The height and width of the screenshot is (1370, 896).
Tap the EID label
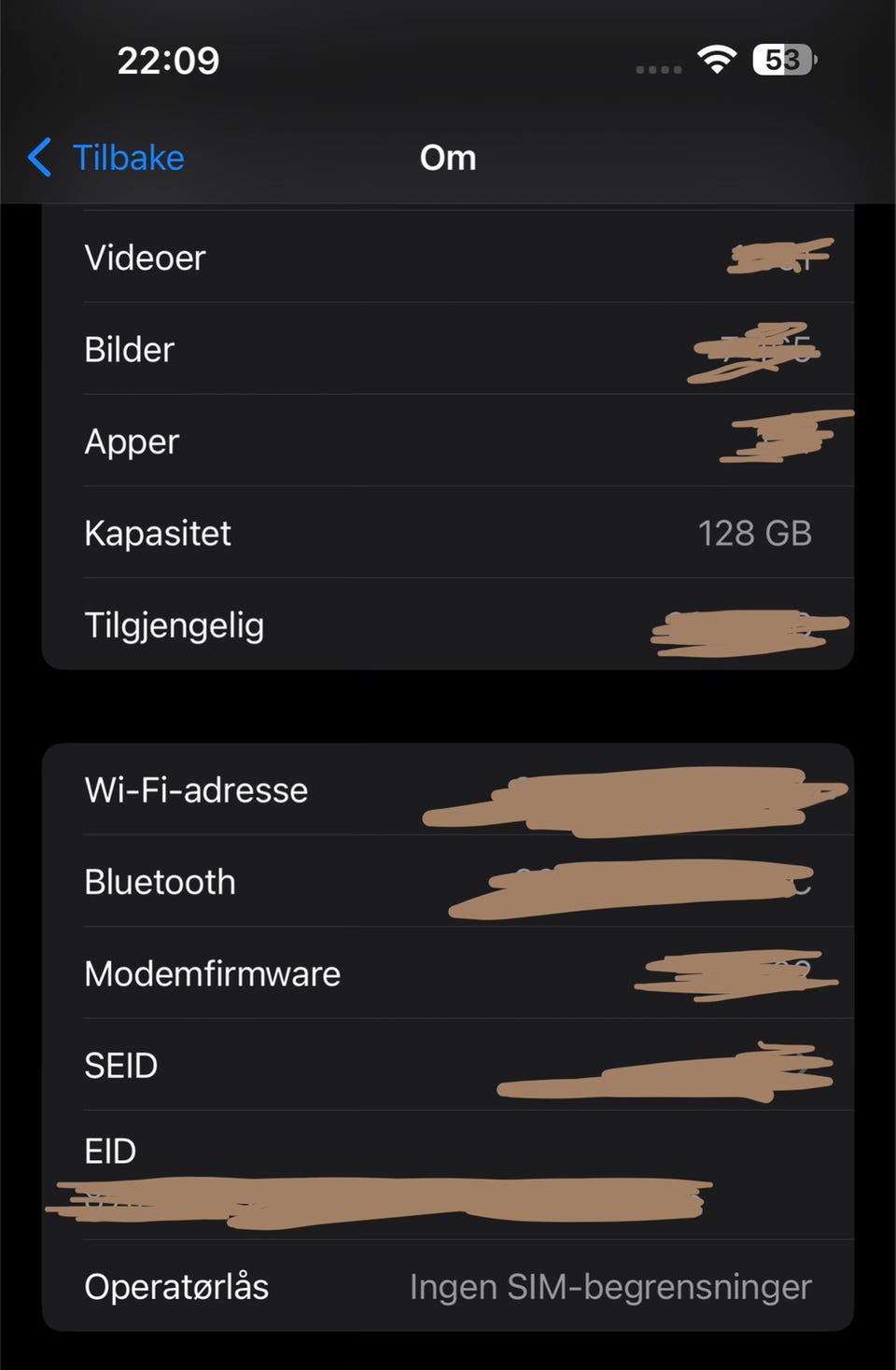[110, 1151]
